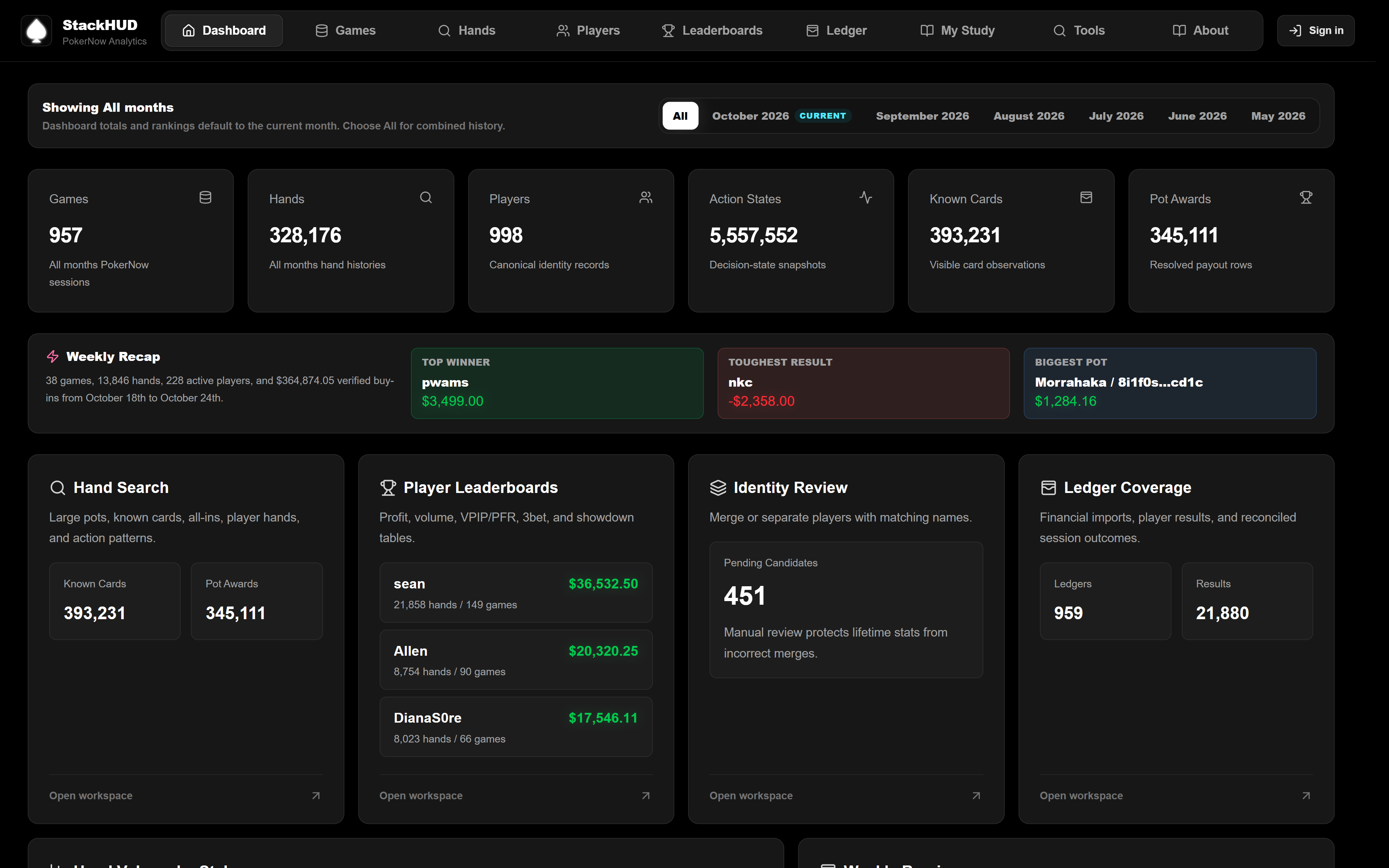
Task: Filter dashboard to August 2026
Action: point(1029,116)
